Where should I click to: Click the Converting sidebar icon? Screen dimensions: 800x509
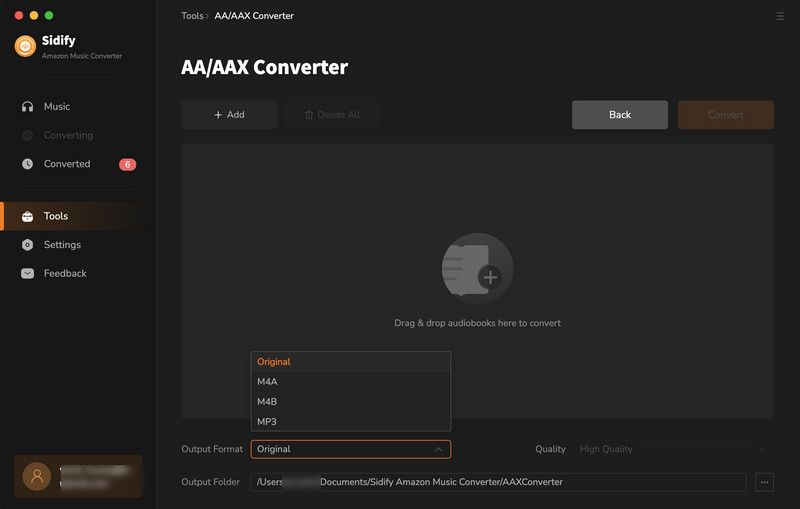tap(28, 135)
